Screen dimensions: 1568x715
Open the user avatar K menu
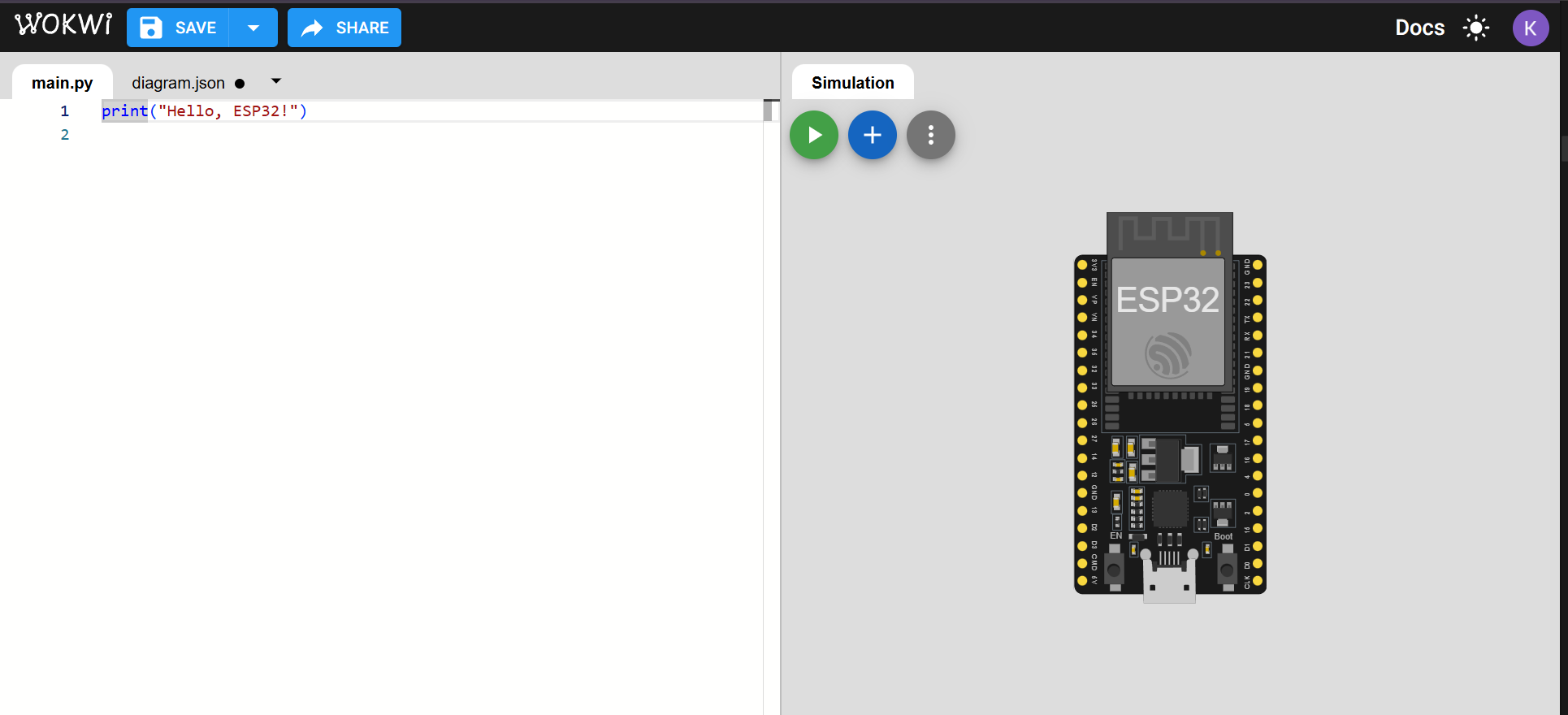pyautogui.click(x=1531, y=28)
